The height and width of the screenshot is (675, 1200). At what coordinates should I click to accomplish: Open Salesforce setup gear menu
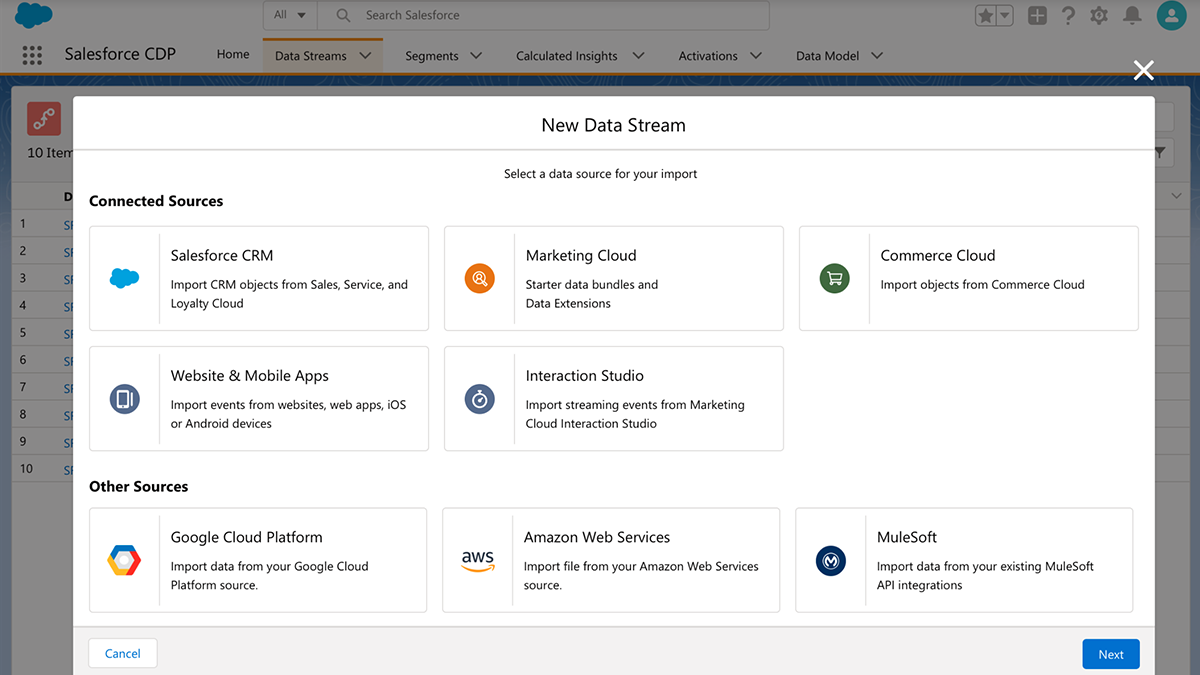click(x=1097, y=15)
